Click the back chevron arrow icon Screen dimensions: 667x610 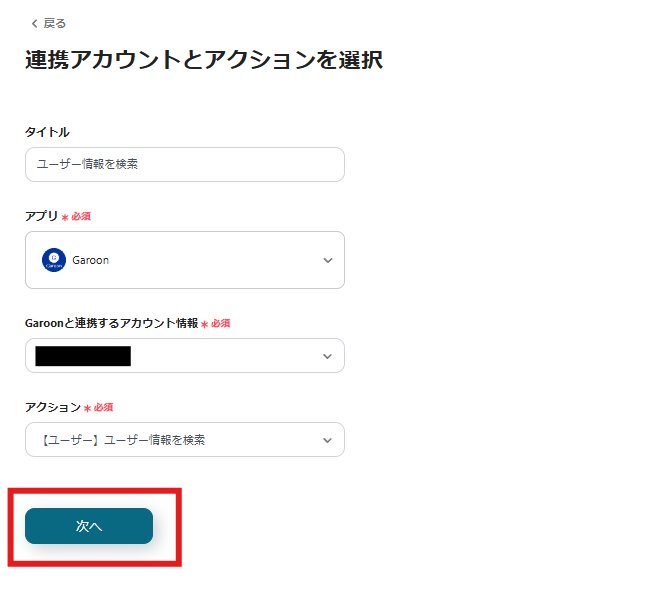[x=34, y=23]
